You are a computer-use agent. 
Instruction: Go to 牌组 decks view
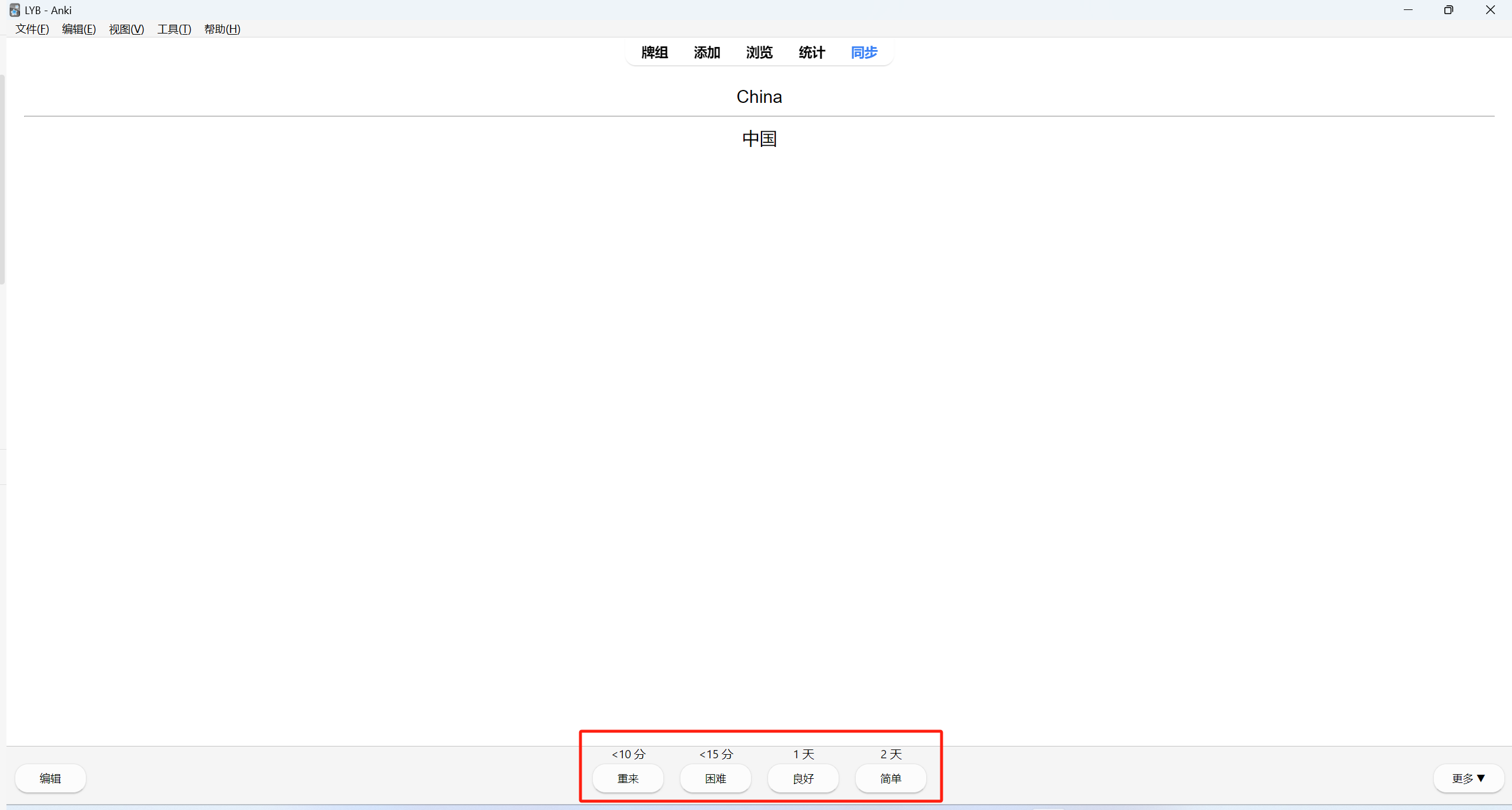[x=655, y=52]
